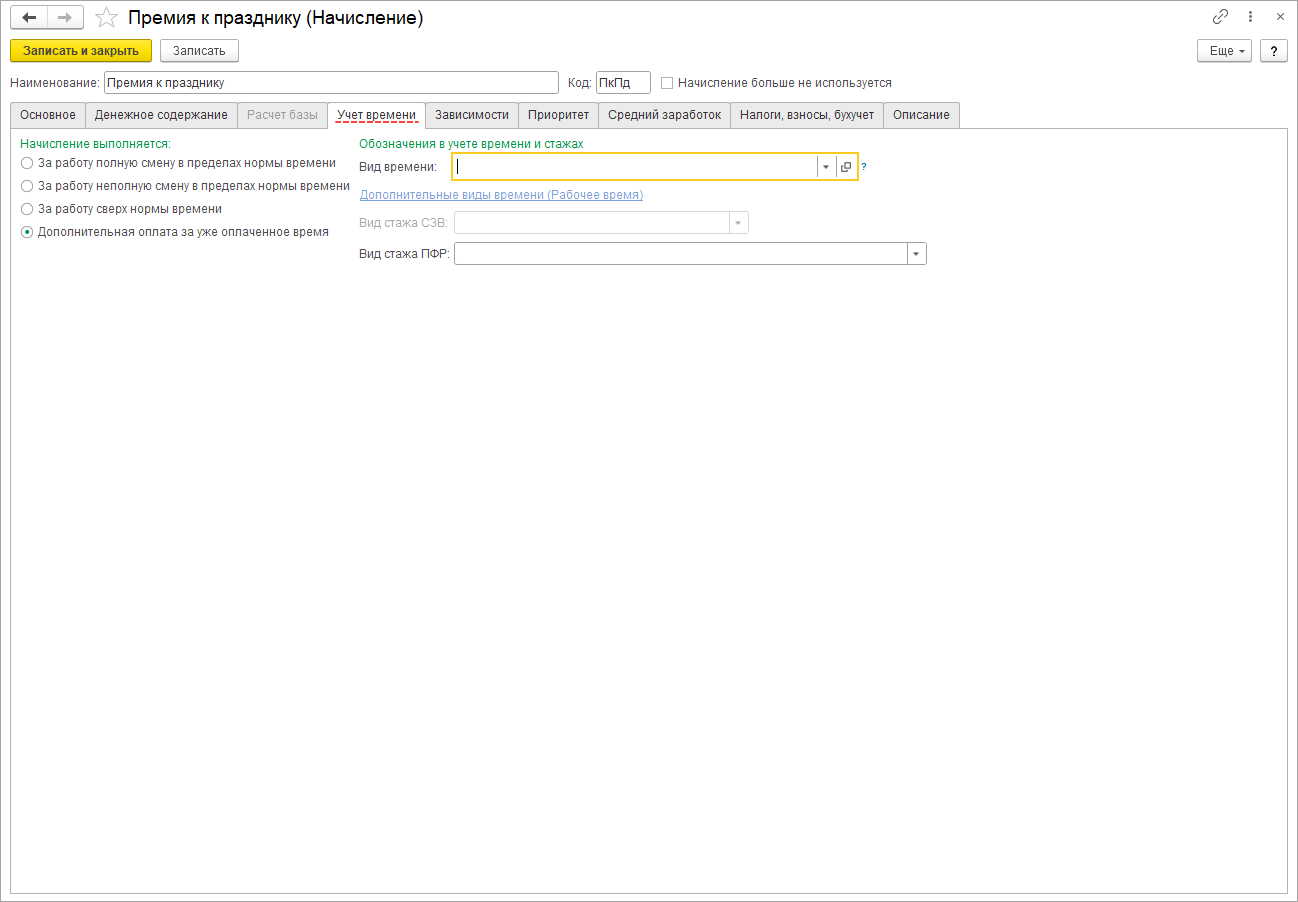Click into the Код input field
This screenshot has height=902, width=1298.
point(623,83)
